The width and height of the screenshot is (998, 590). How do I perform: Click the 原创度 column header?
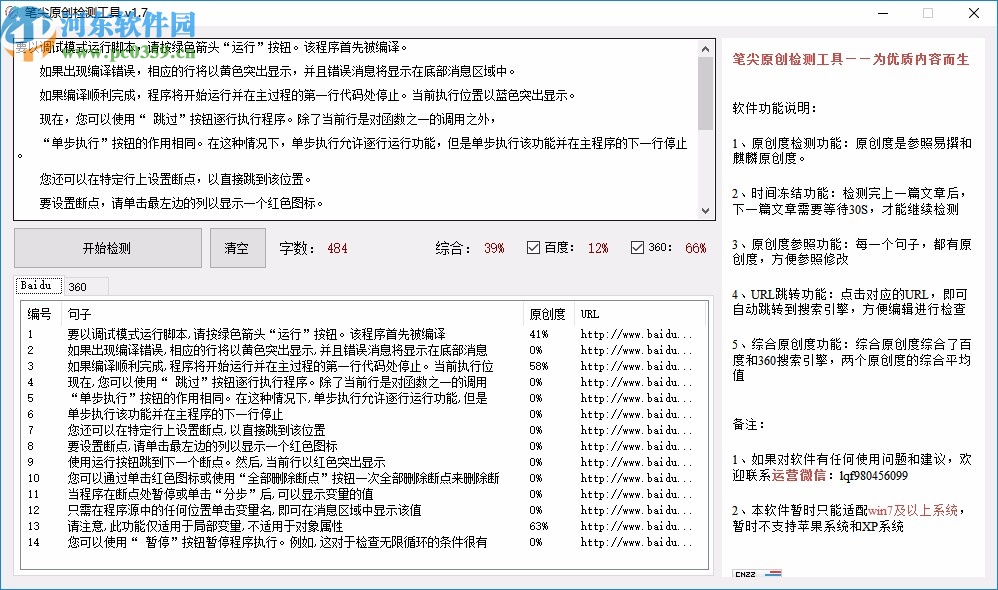(x=547, y=313)
